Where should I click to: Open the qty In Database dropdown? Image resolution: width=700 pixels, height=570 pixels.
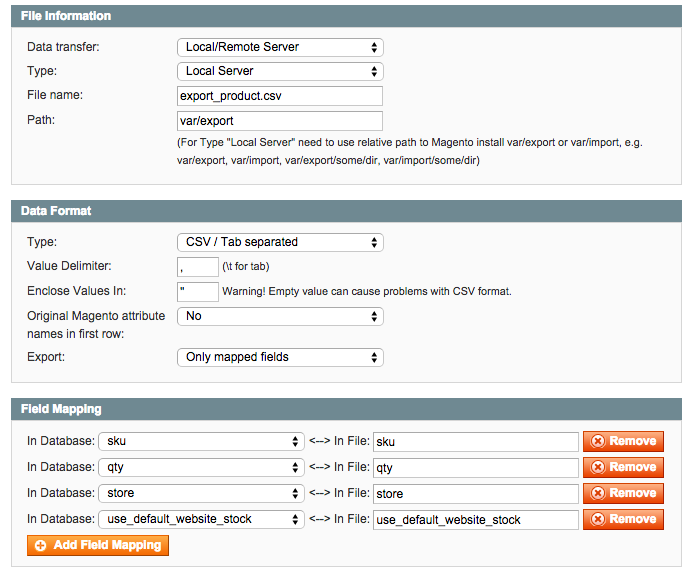(201, 467)
